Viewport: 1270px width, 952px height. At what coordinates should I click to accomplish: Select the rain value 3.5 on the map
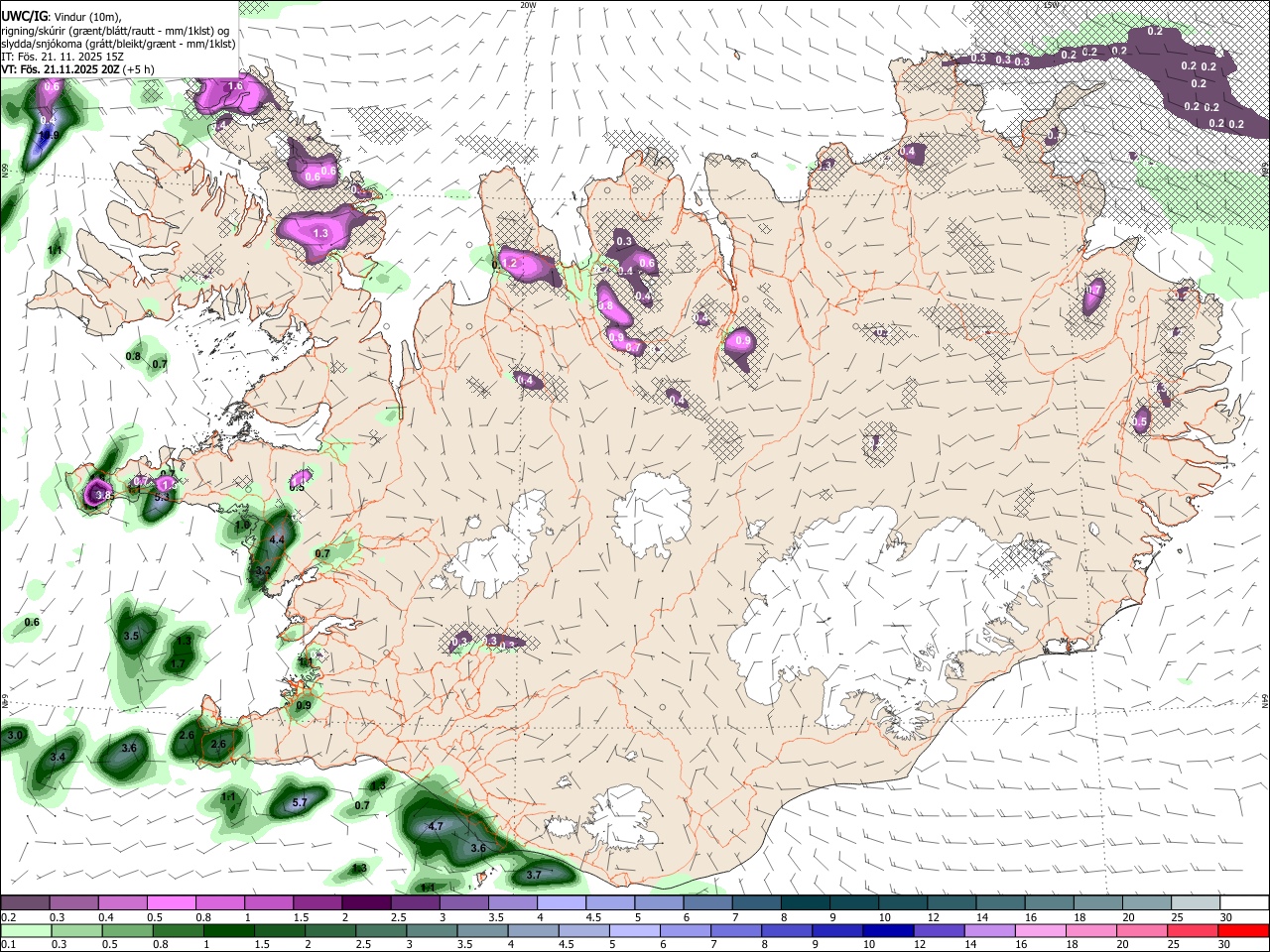[x=131, y=636]
